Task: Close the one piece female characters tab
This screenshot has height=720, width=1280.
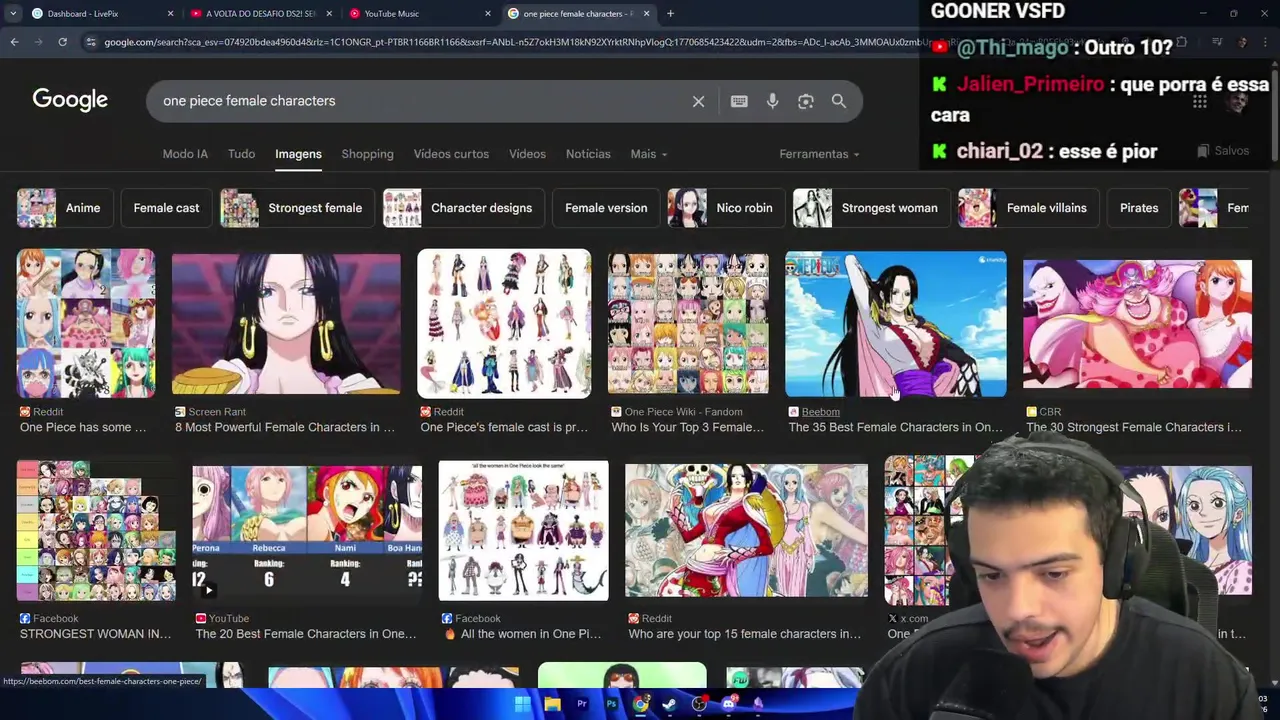Action: [647, 13]
